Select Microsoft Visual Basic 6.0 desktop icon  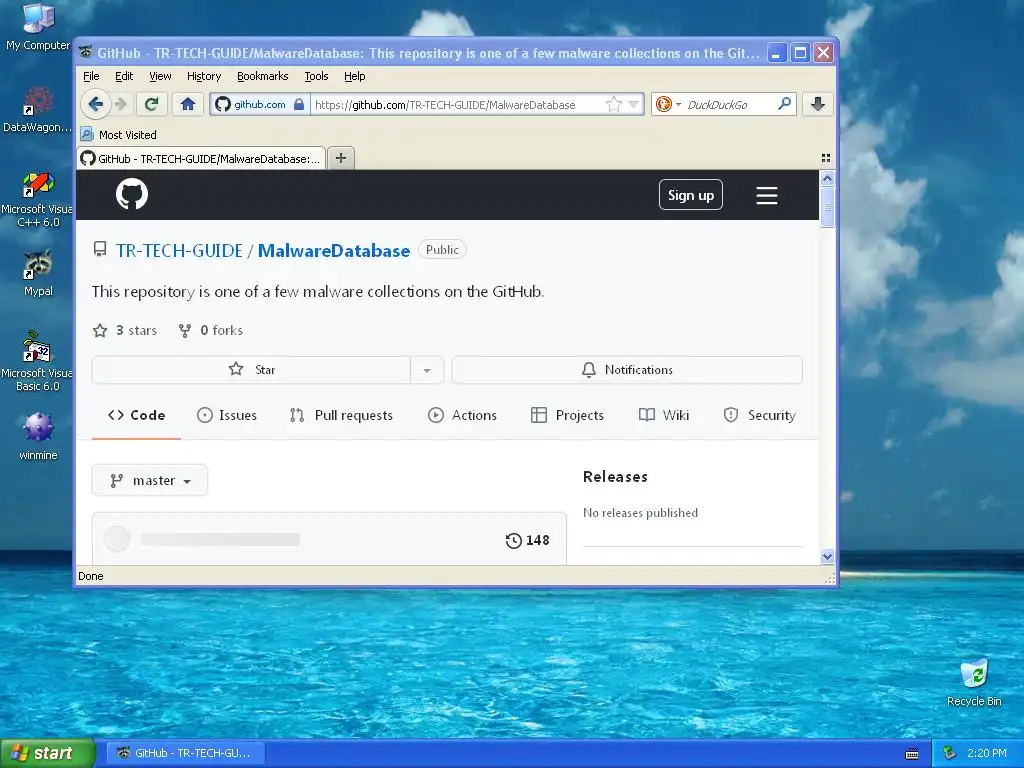click(x=38, y=361)
